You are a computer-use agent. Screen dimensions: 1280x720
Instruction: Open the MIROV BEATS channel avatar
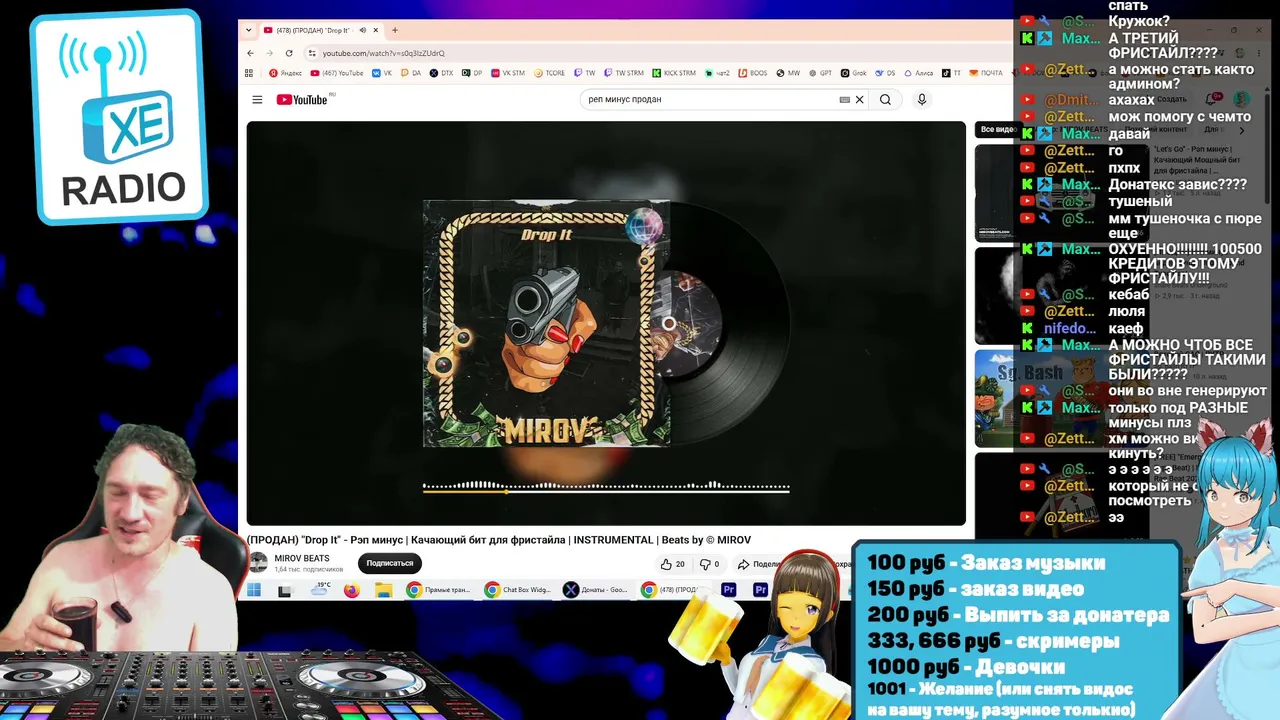point(258,563)
